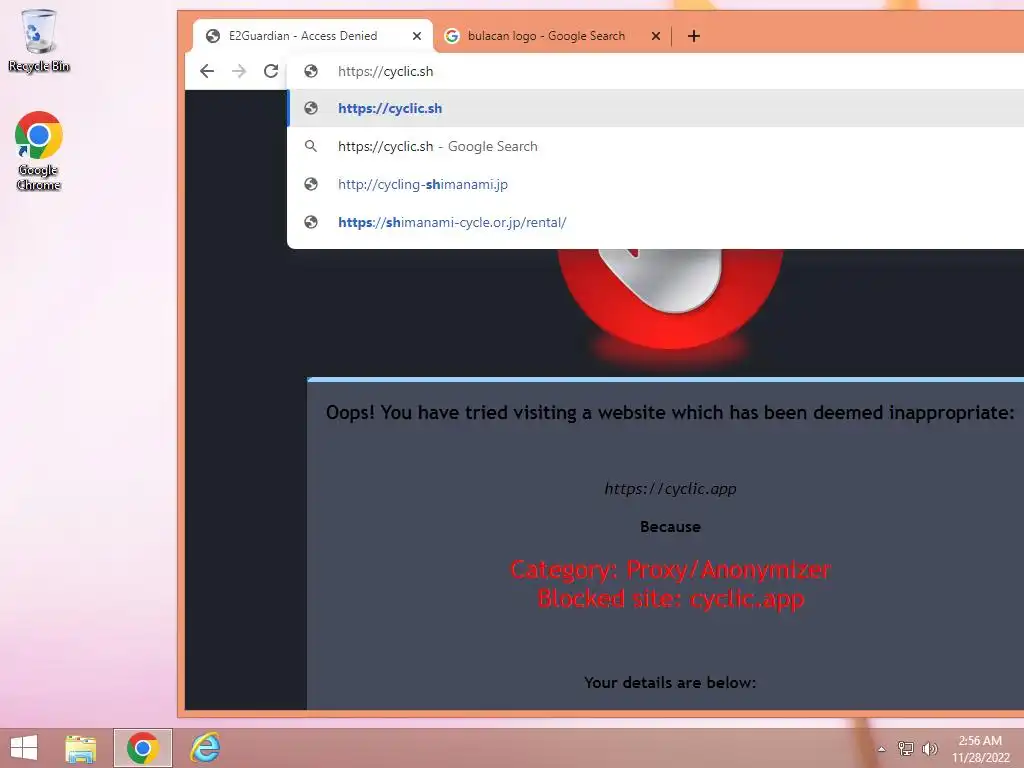Click 'Blocked site: cyclic.app' text
This screenshot has height=768, width=1024.
point(670,598)
